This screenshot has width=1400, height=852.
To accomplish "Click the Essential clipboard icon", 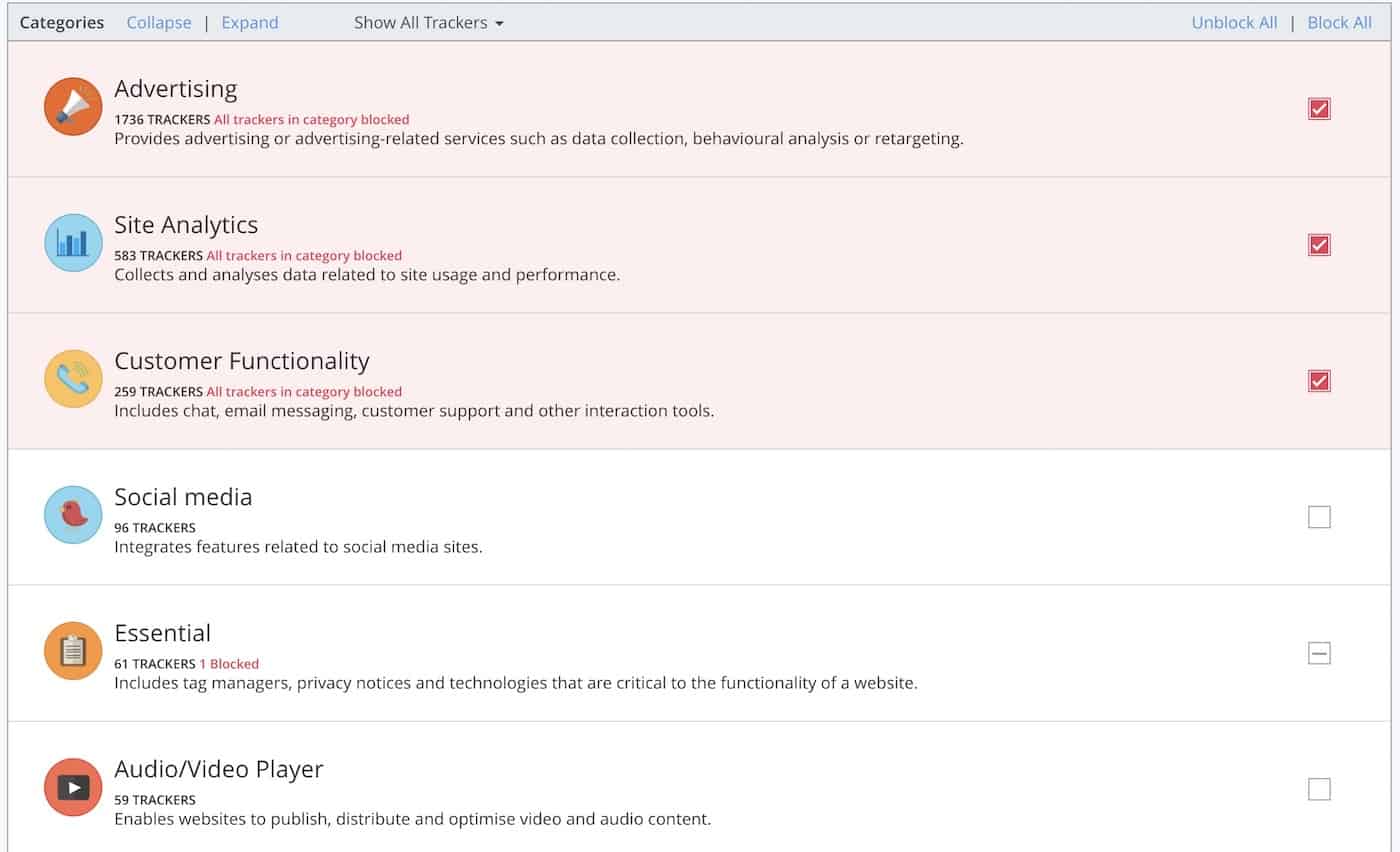I will 73,650.
